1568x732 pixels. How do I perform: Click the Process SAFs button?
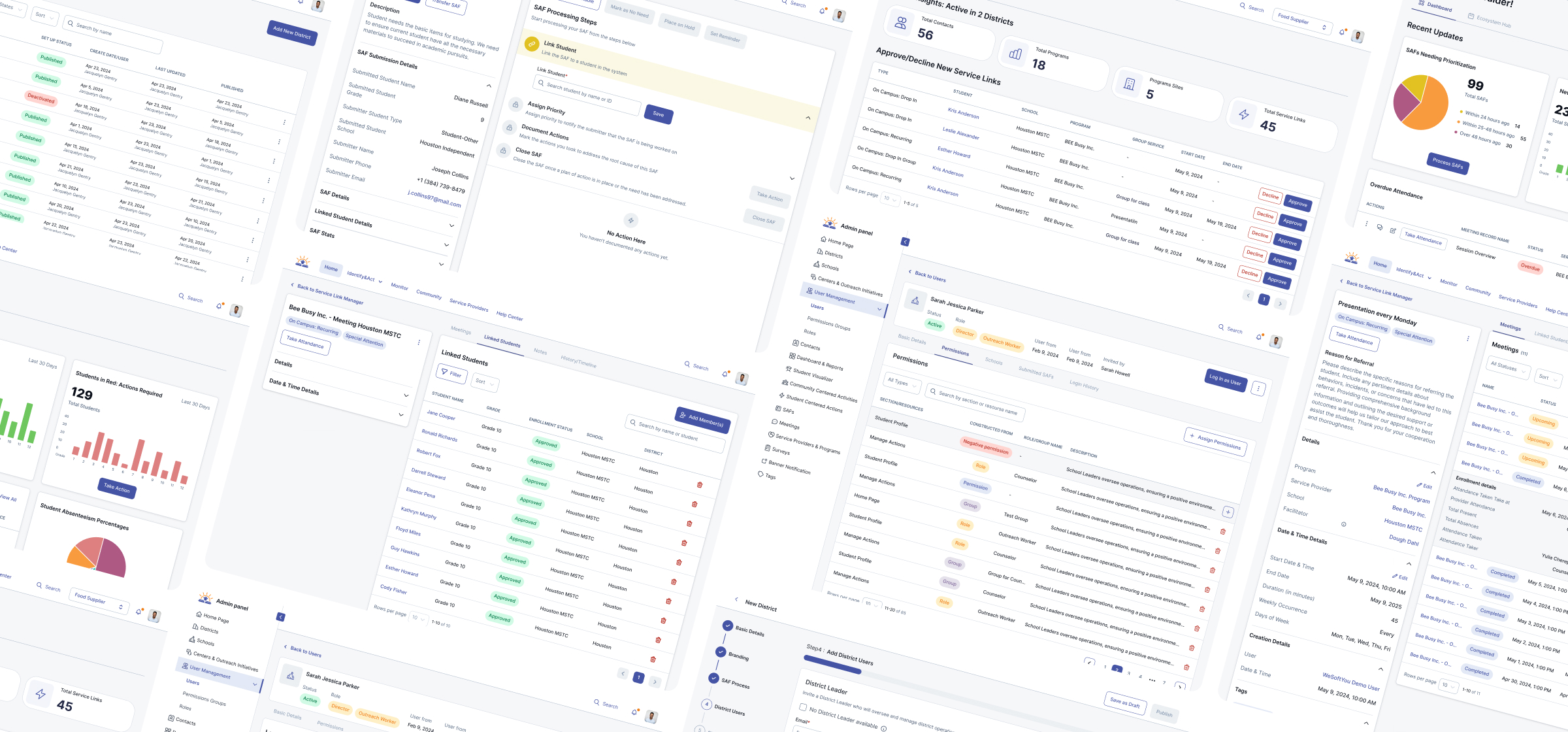[x=1448, y=164]
